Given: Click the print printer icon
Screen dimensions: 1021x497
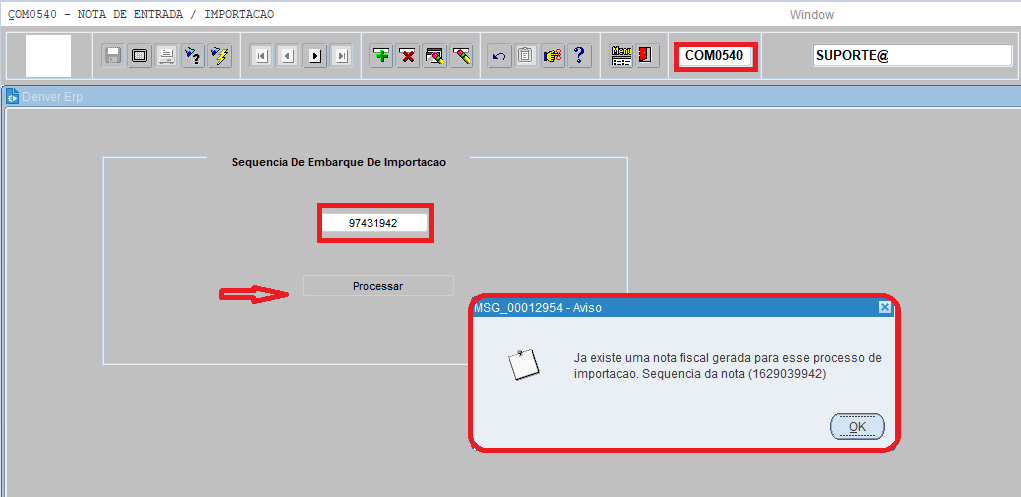Looking at the screenshot, I should pyautogui.click(x=166, y=56).
